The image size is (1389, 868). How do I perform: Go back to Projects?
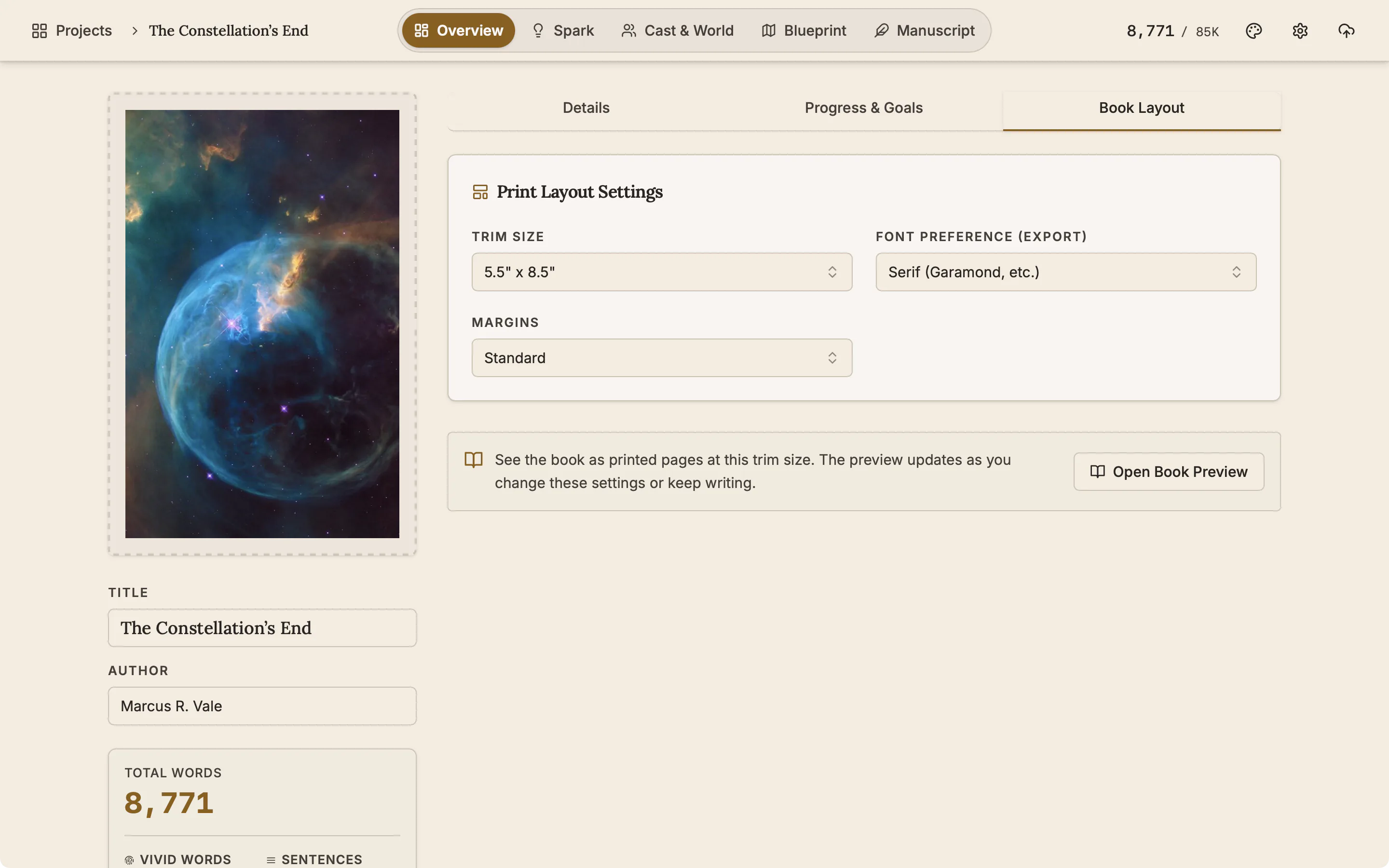[x=72, y=30]
